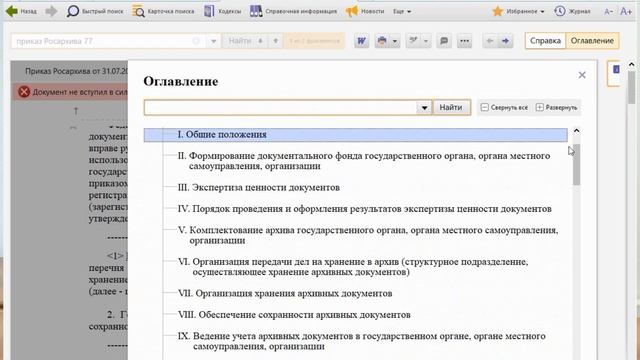
Task: Click the Приказ Росархива от 31.07 document title
Action: [x=76, y=71]
